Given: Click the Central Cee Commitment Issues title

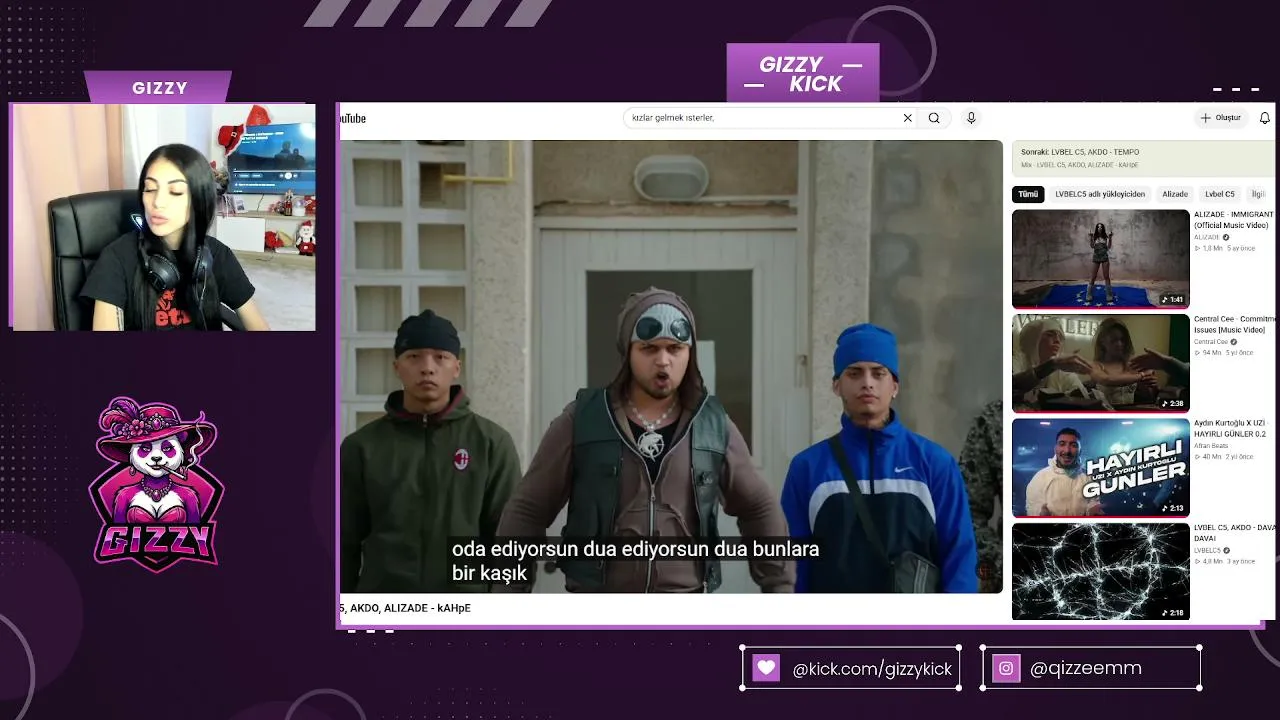Looking at the screenshot, I should click(1234, 324).
